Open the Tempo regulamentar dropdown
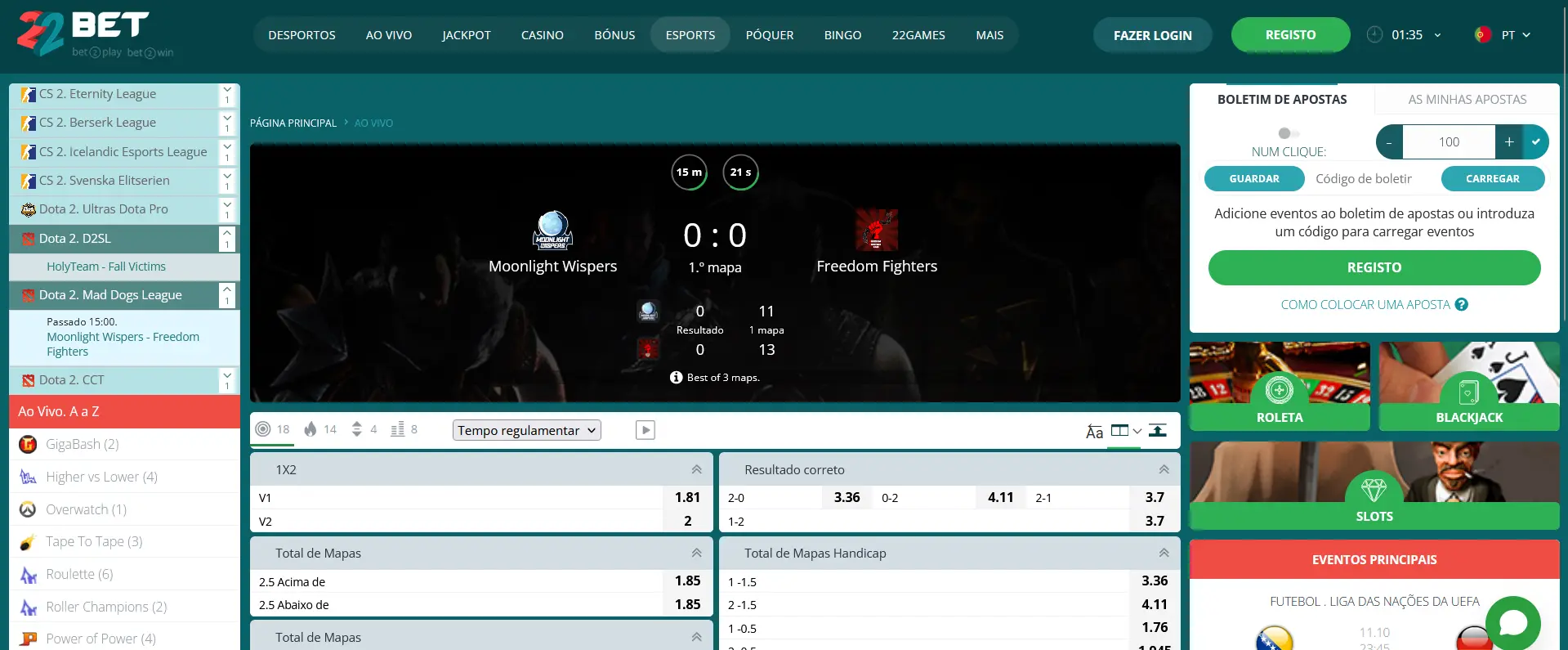Image resolution: width=1568 pixels, height=650 pixels. tap(527, 430)
